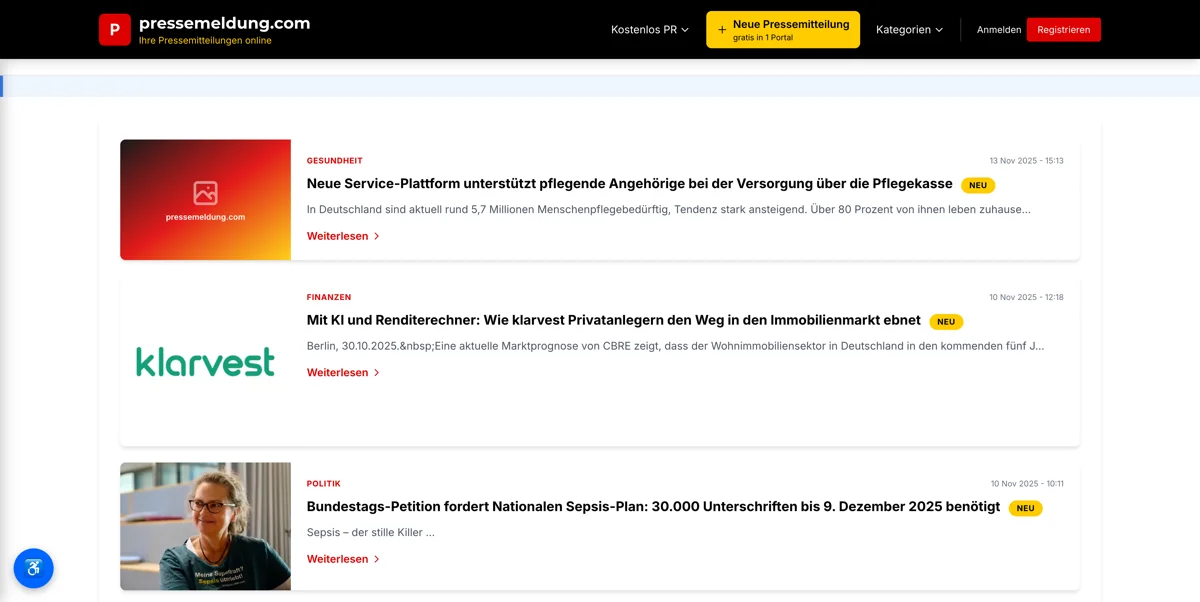The image size is (1200, 602).
Task: Open the Kategorien dropdown menu
Action: [x=909, y=30]
